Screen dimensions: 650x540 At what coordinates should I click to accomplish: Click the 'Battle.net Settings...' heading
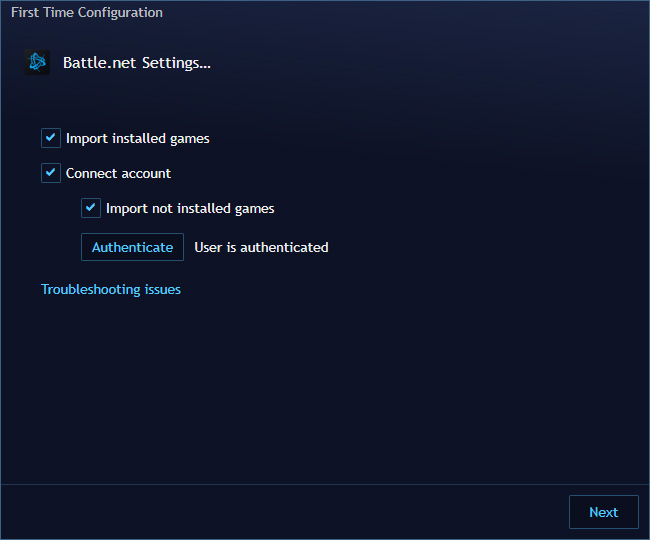coord(137,63)
